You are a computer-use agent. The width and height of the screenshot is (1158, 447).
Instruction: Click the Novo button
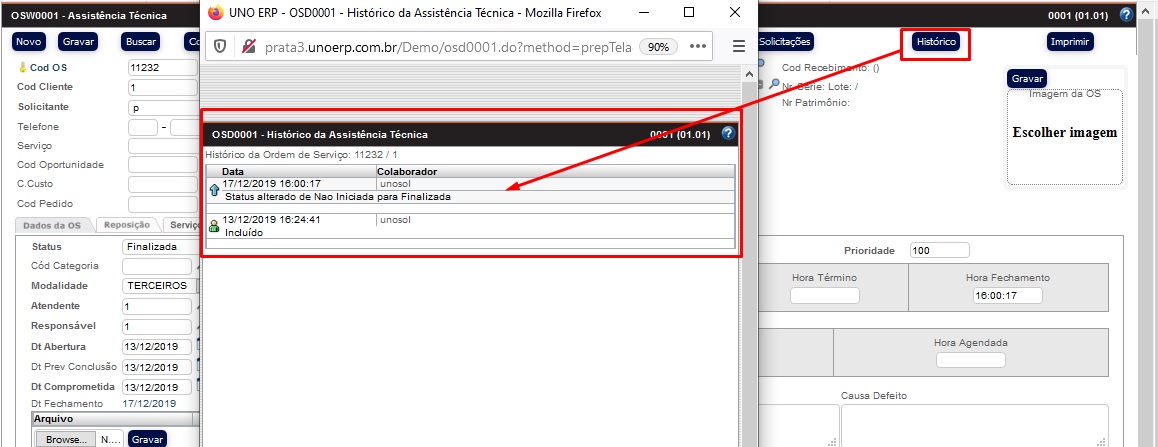point(29,42)
